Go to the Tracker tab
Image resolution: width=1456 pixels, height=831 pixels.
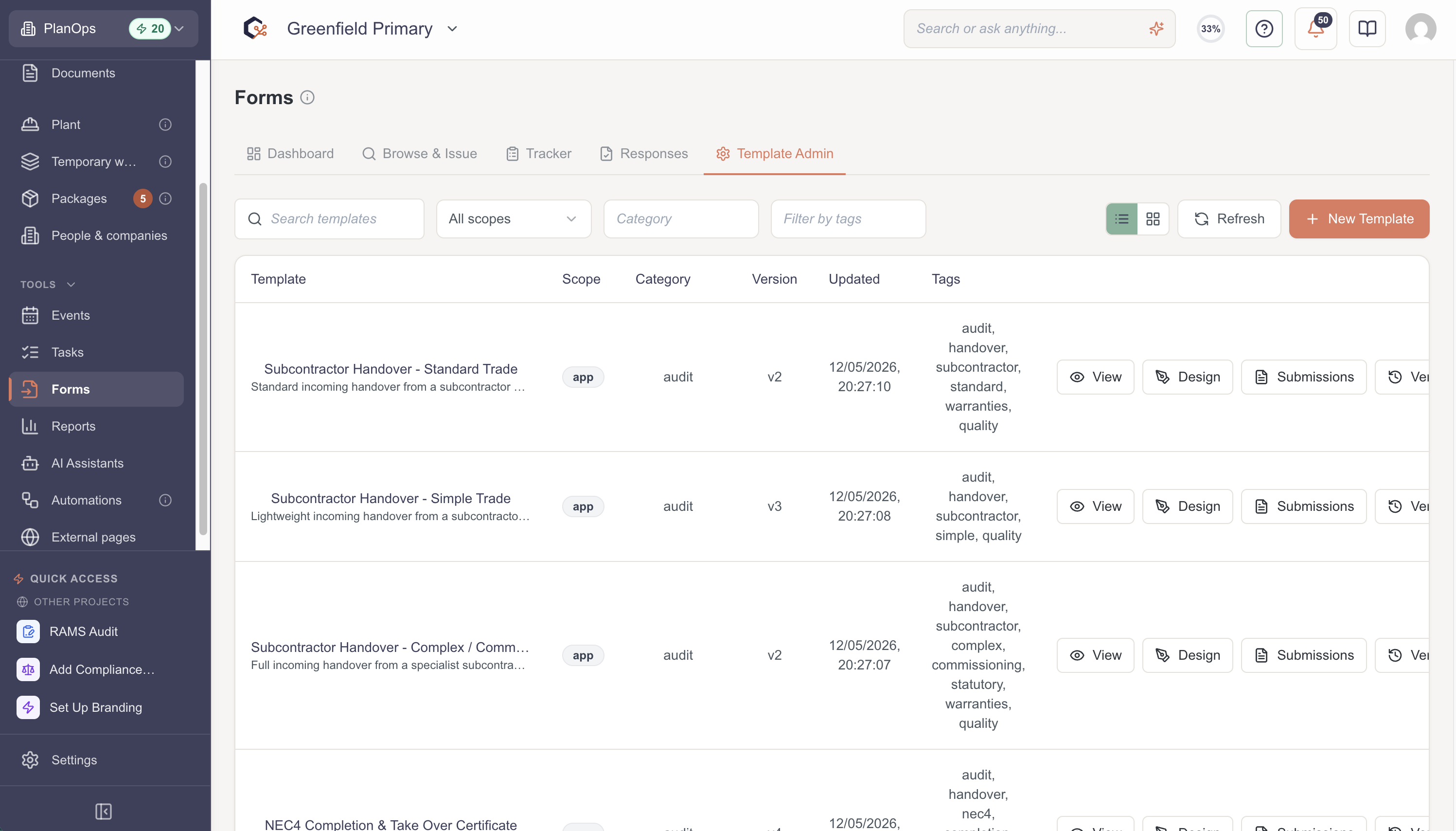(x=538, y=154)
